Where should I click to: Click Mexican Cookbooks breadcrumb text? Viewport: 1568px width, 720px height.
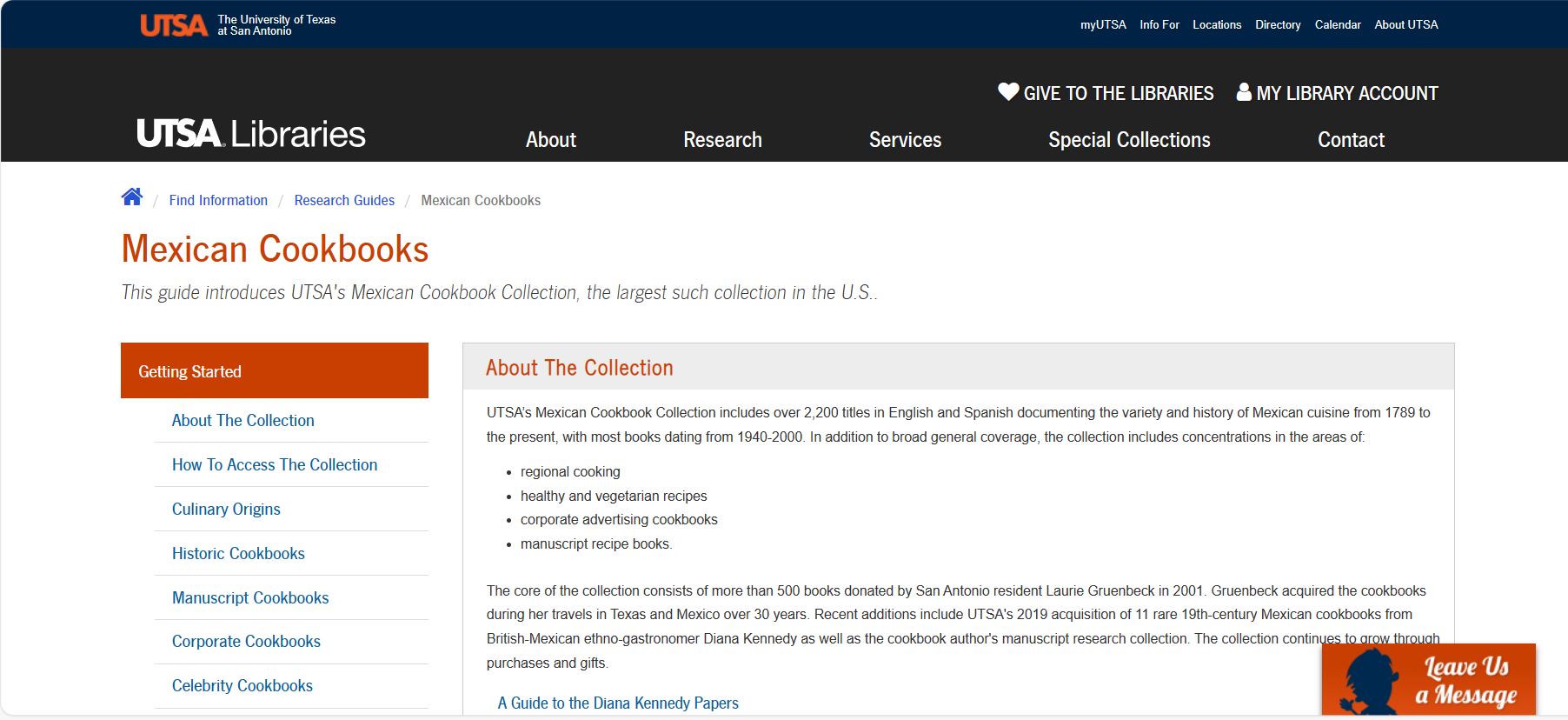tap(481, 200)
